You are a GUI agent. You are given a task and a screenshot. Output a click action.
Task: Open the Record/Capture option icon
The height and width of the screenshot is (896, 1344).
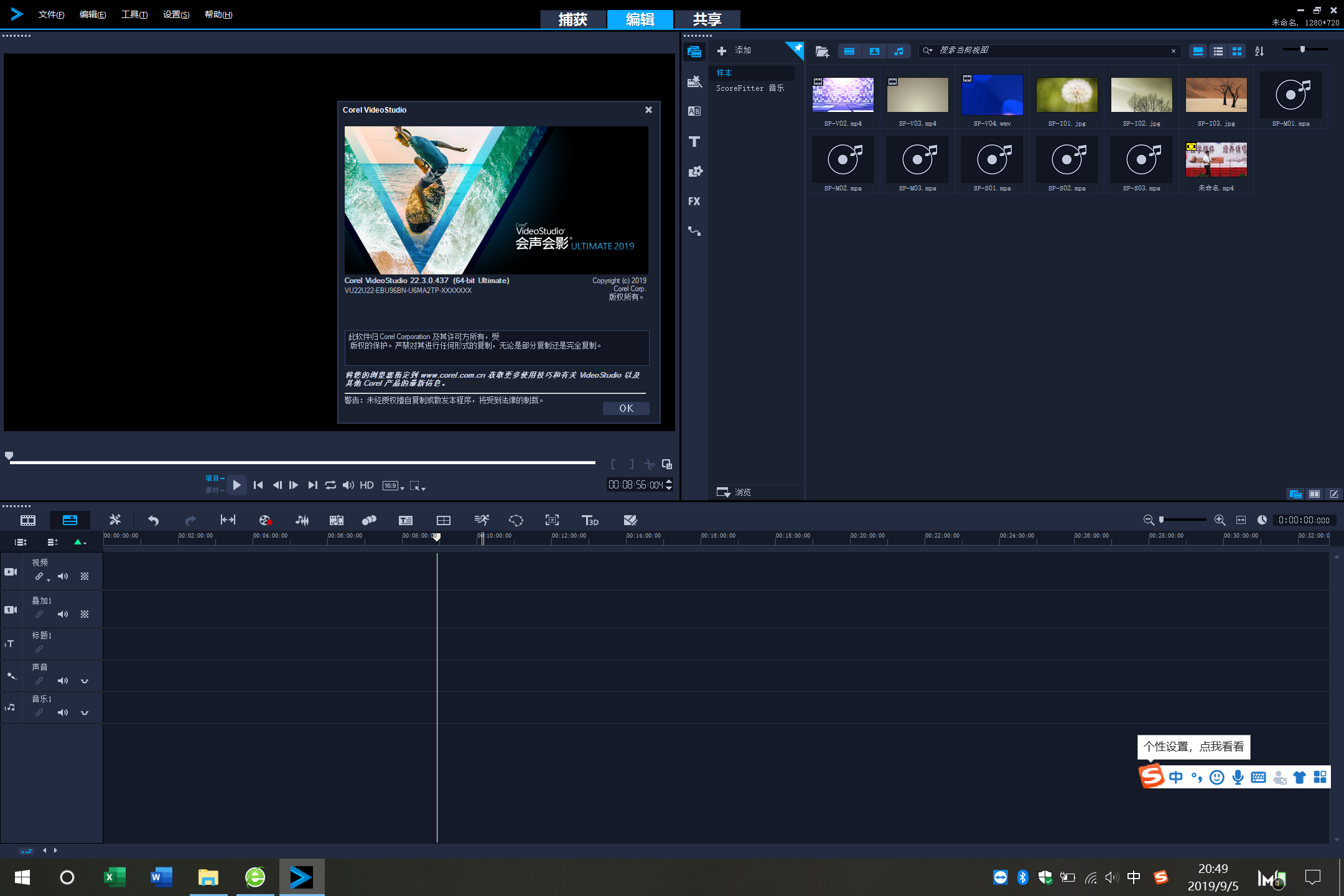[265, 520]
